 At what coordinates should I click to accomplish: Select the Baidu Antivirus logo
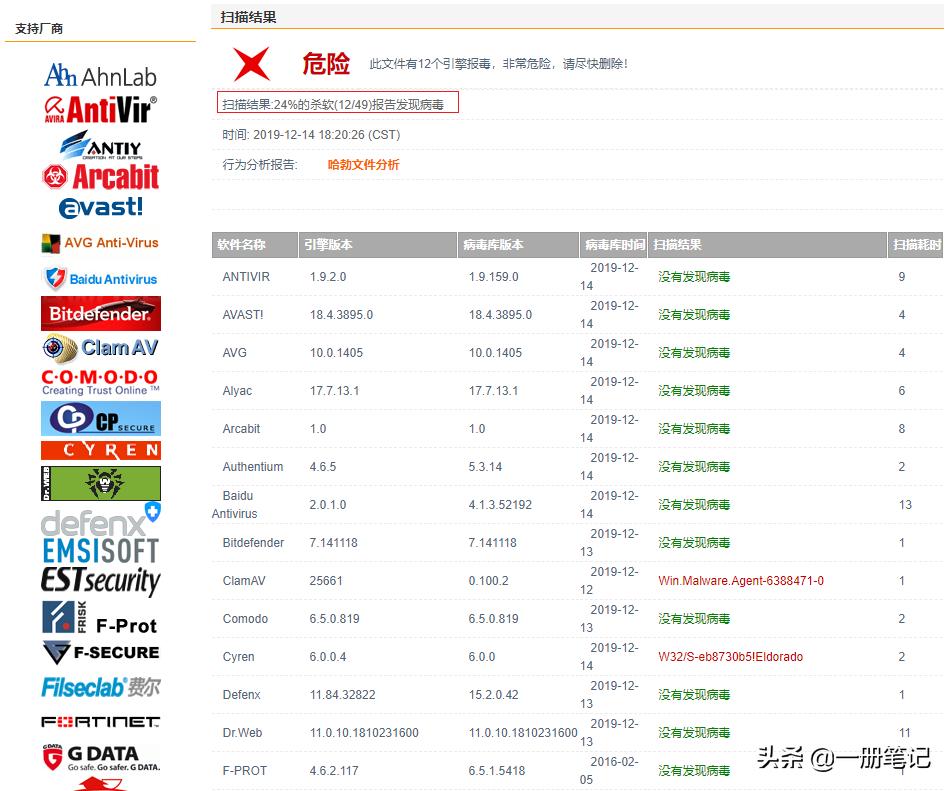pyautogui.click(x=100, y=278)
